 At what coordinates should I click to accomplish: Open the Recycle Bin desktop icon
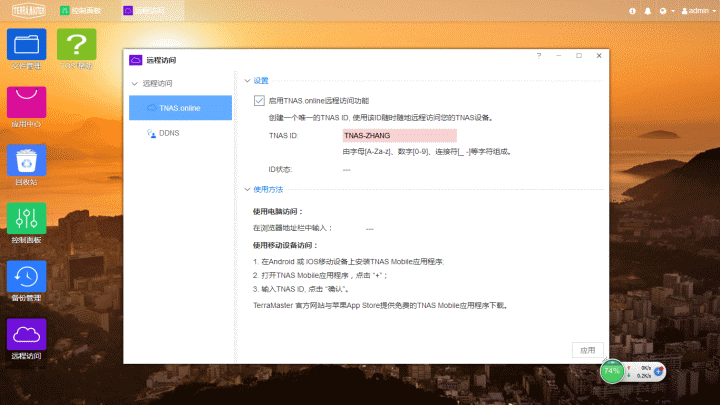click(27, 160)
